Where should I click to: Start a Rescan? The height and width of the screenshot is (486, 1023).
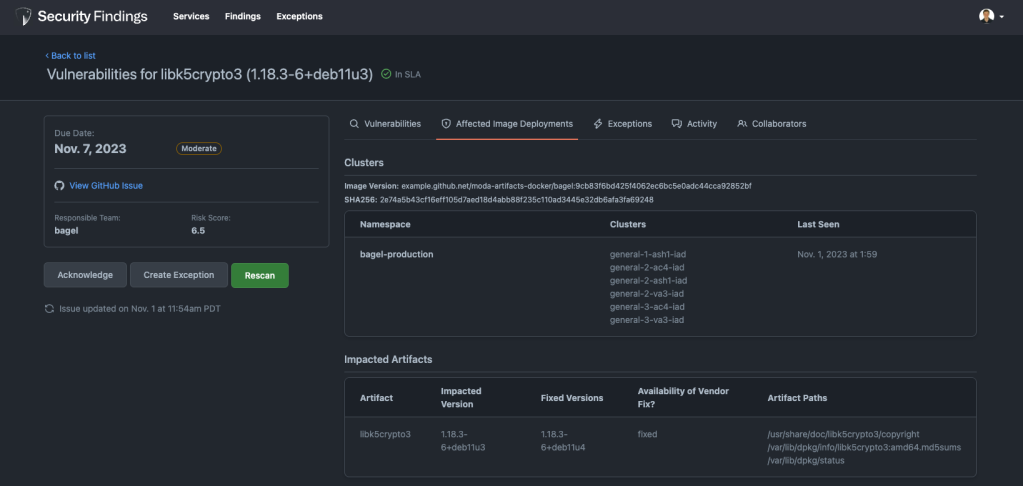260,275
